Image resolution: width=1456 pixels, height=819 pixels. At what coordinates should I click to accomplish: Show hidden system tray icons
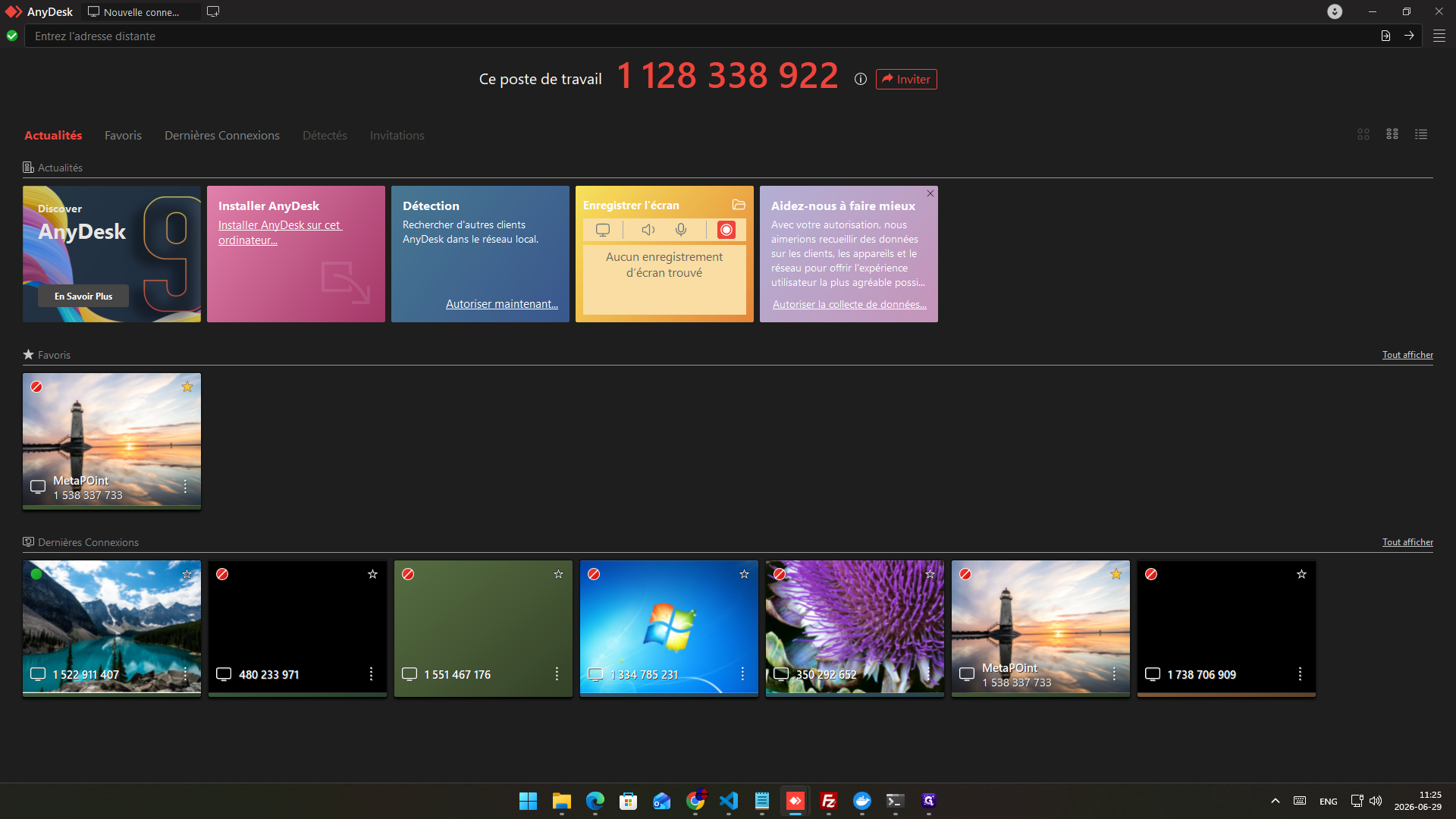click(x=1276, y=801)
